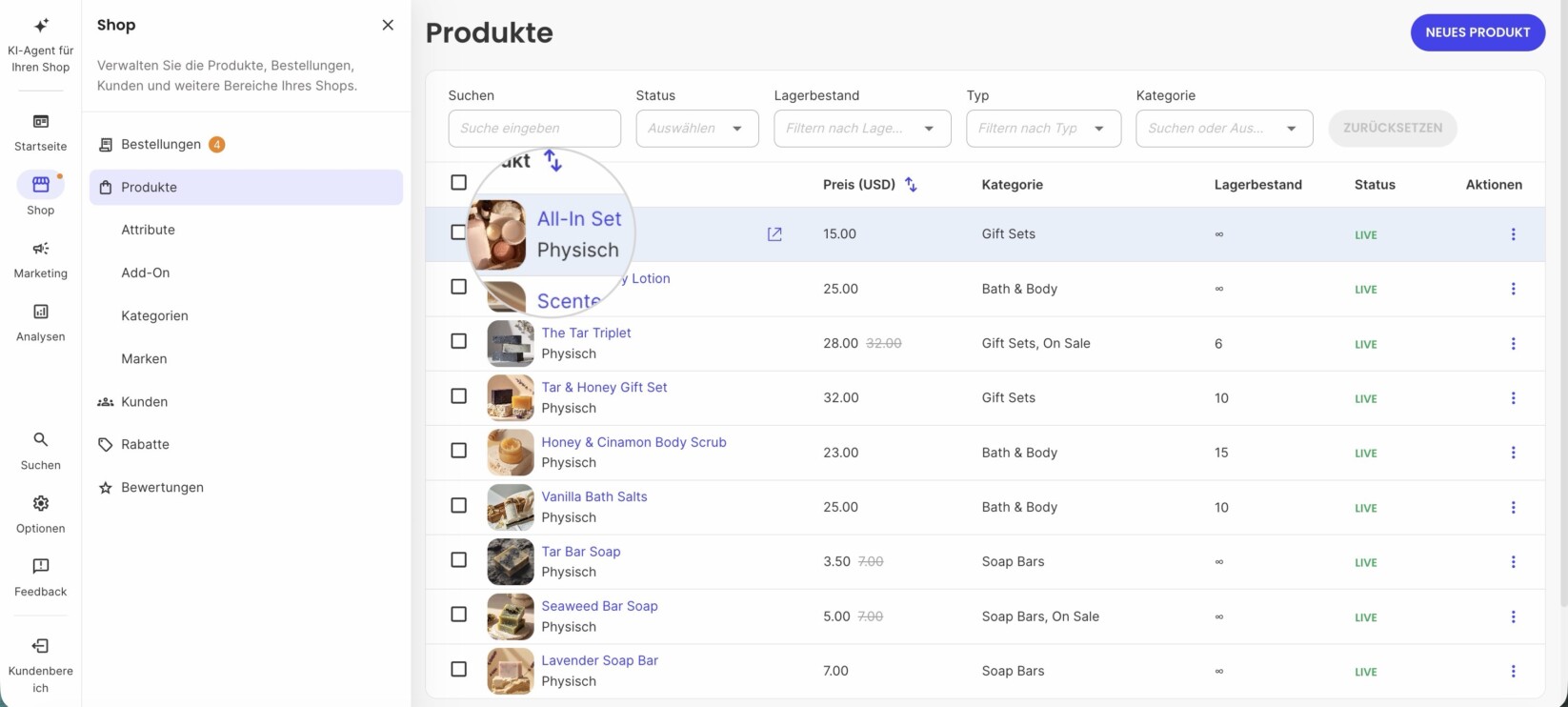This screenshot has width=1568, height=707.
Task: Open actions menu for All-In Set row
Action: pos(1513,234)
